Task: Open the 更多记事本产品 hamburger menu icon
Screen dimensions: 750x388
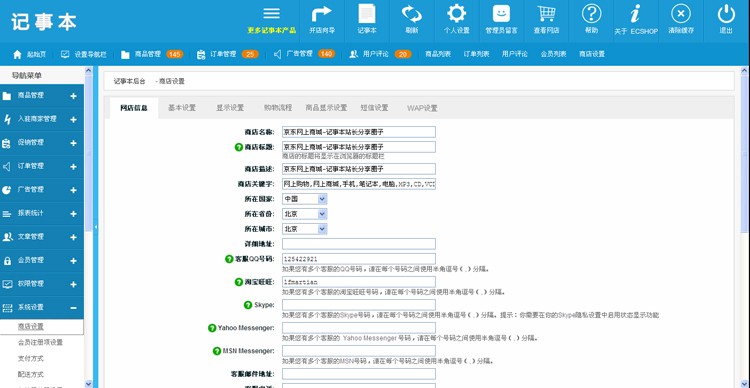Action: [x=271, y=13]
